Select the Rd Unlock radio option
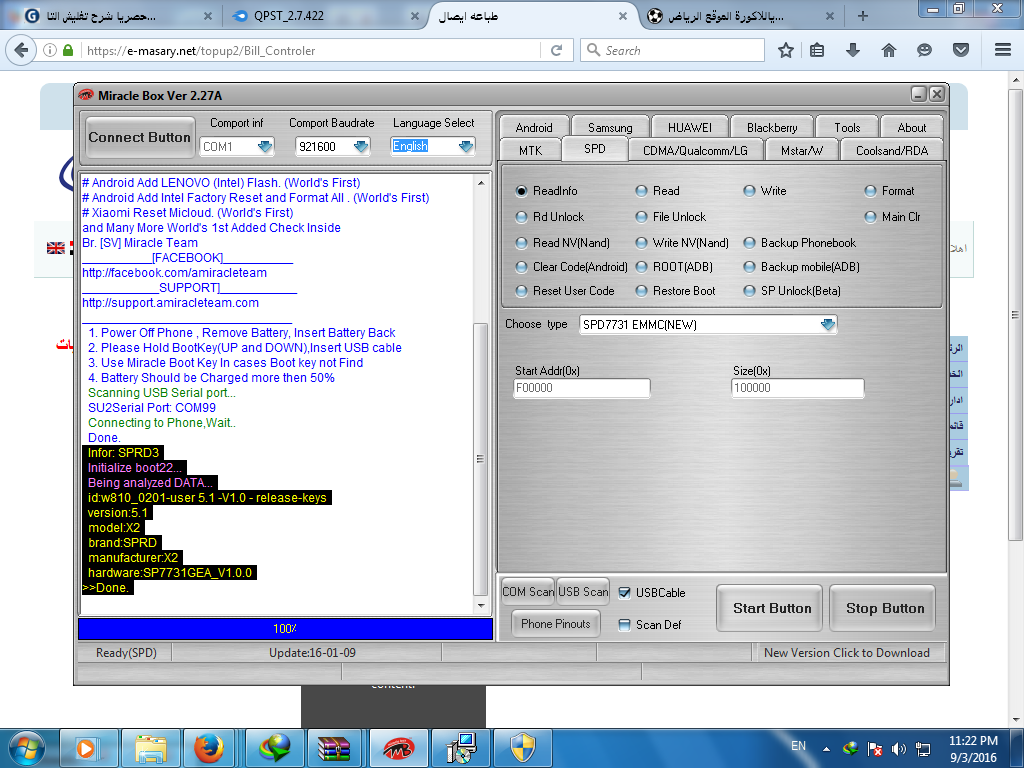The width and height of the screenshot is (1024, 768). tap(521, 217)
